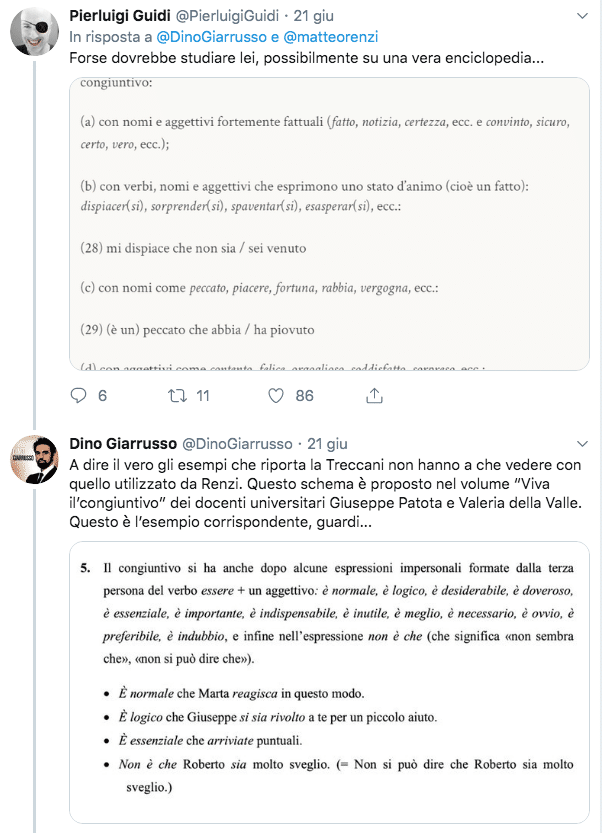The width and height of the screenshot is (602, 833).
Task: Retweet Pierluigi Guidi's tweet
Action: tap(177, 396)
